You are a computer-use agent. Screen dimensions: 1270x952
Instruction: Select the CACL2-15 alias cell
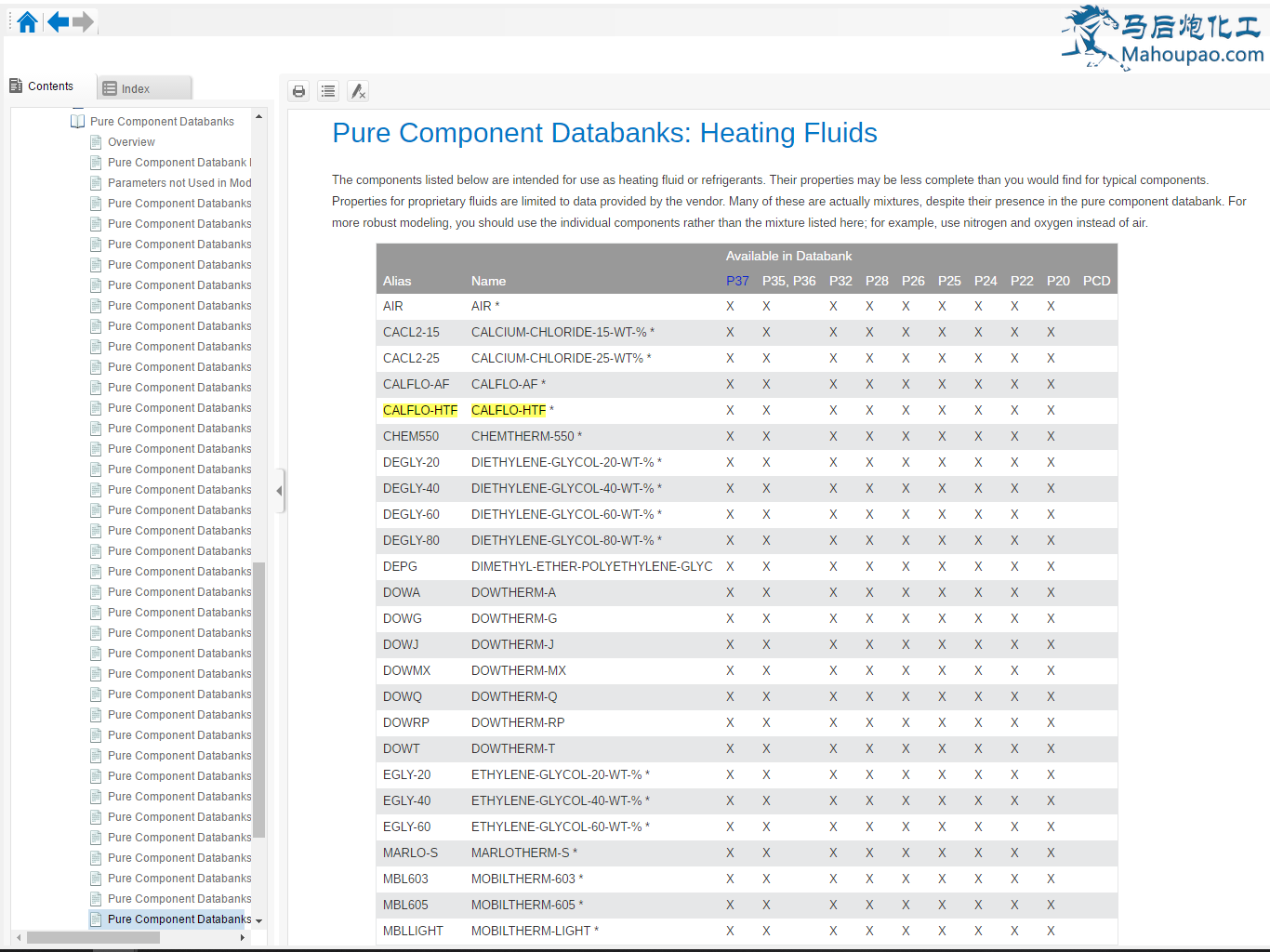tap(411, 332)
